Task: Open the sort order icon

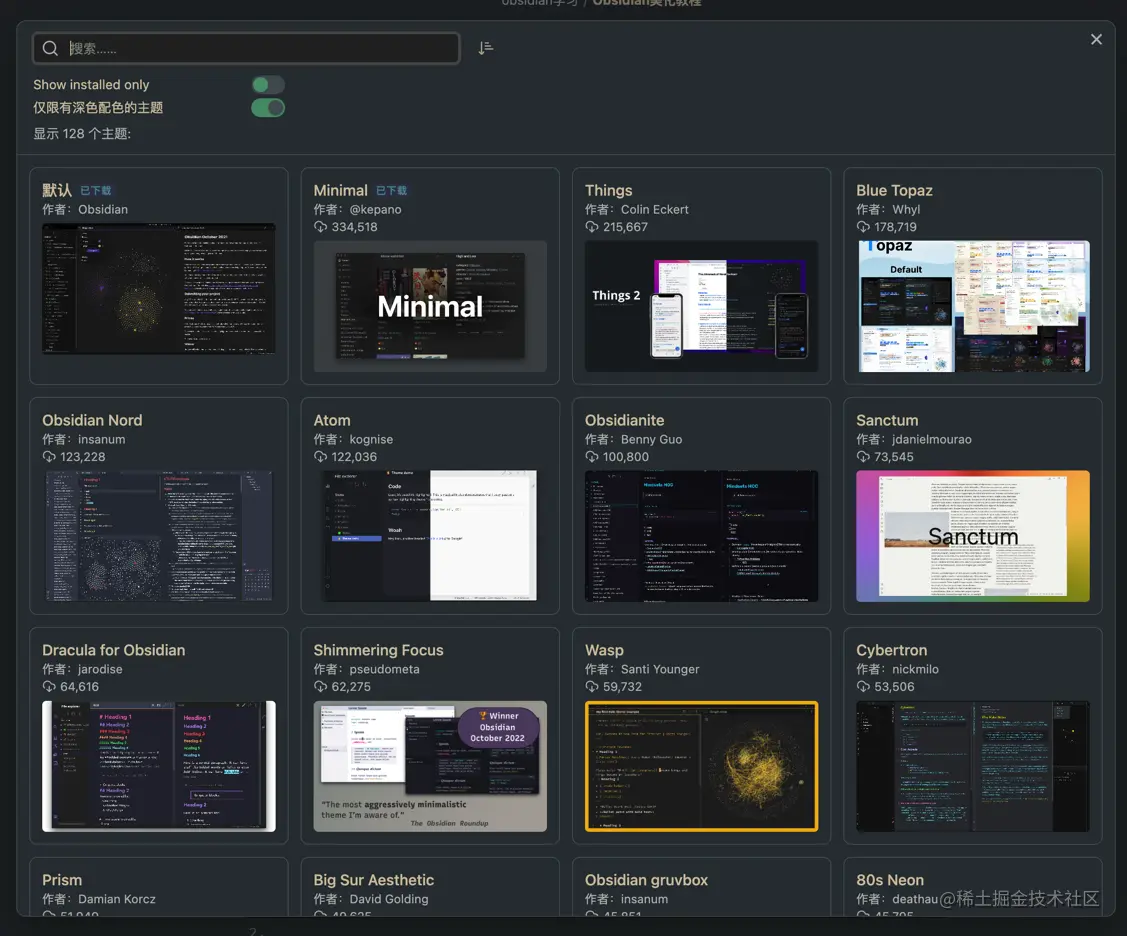Action: (486, 48)
